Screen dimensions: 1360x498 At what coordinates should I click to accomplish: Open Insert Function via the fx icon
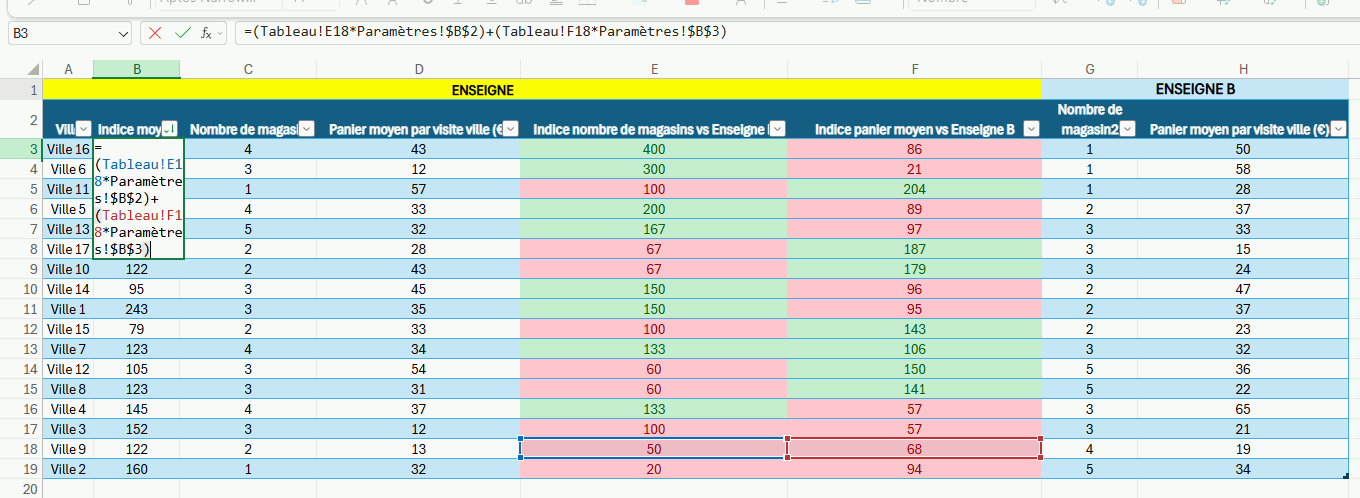tap(207, 33)
